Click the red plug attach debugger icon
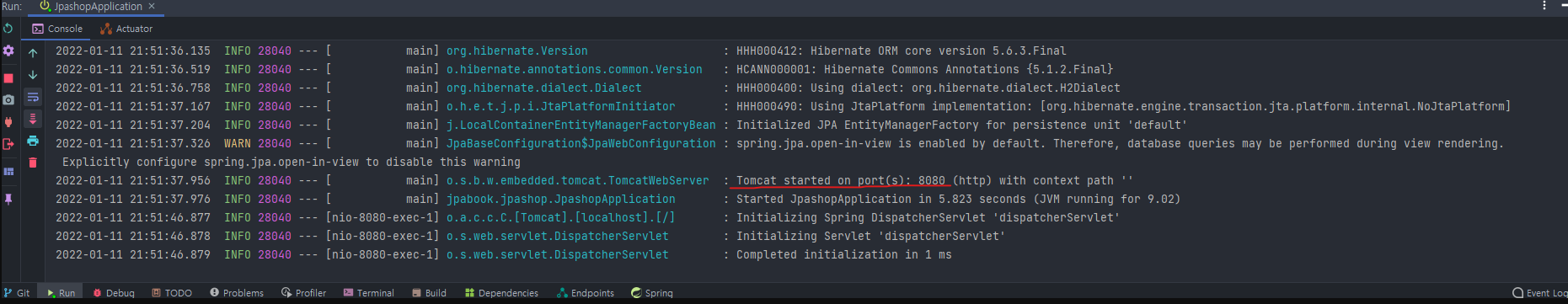The width and height of the screenshot is (1568, 304). tap(8, 121)
